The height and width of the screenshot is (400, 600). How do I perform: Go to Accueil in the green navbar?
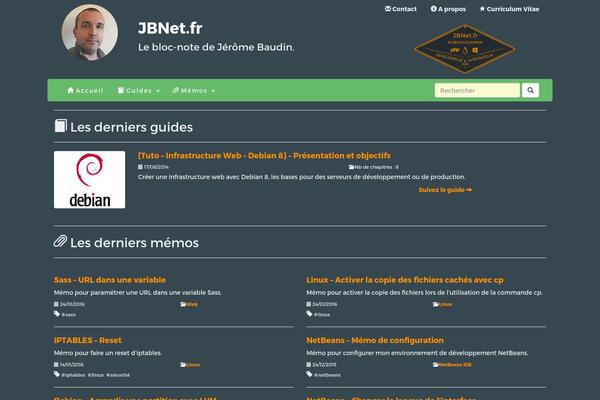click(x=85, y=90)
